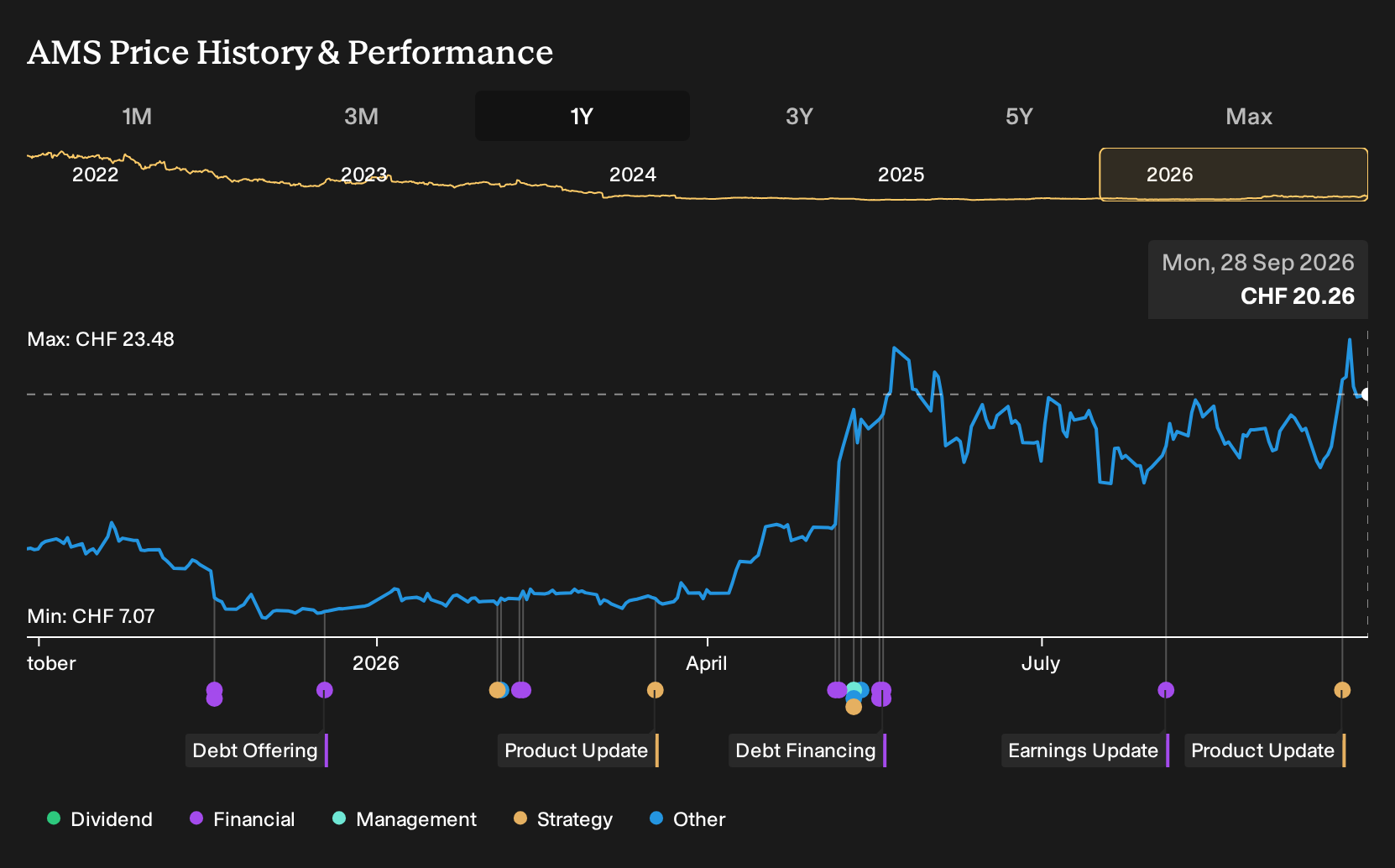Switch to the 1M time range
Image resolution: width=1395 pixels, height=868 pixels.
click(137, 116)
